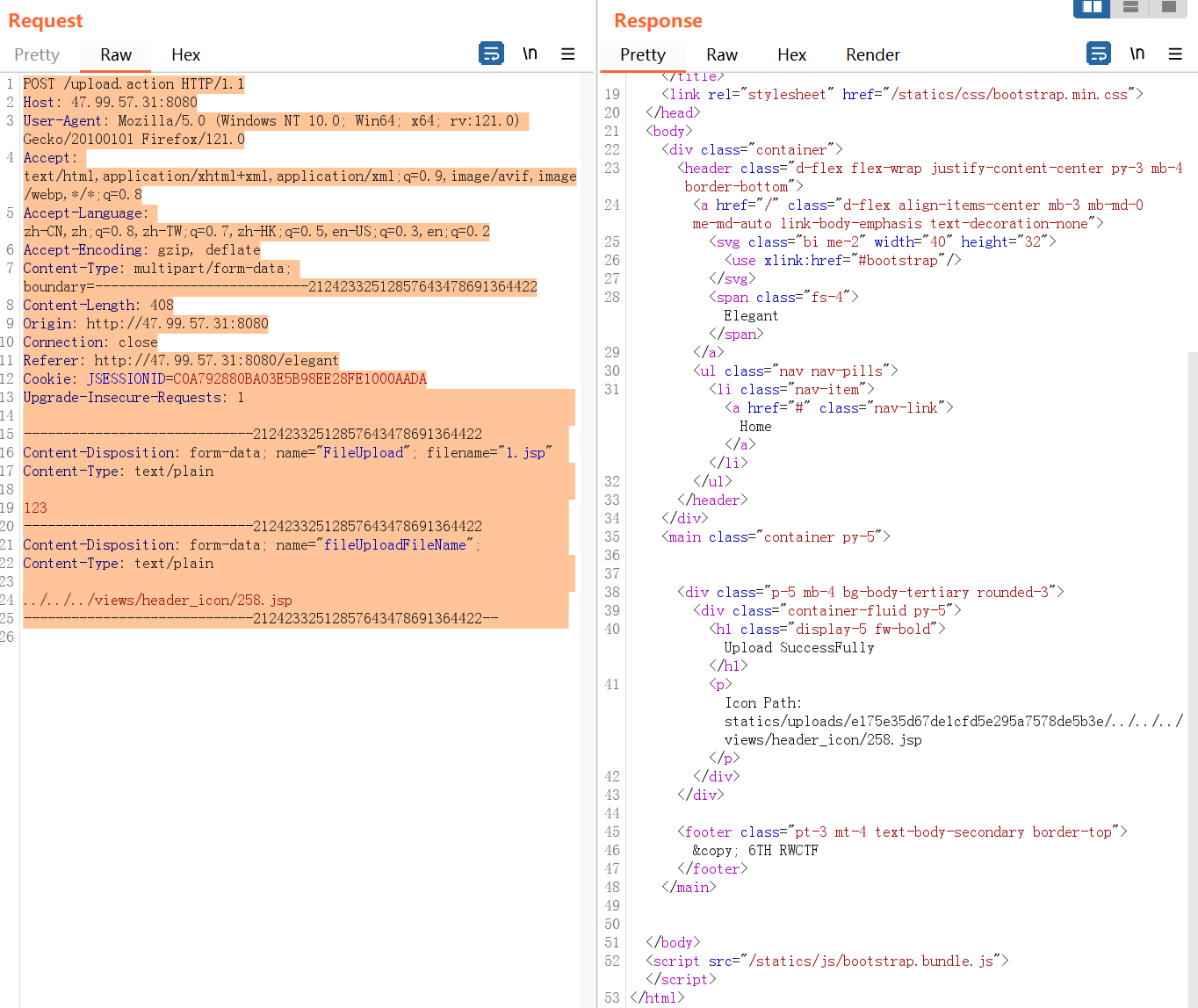1198x1008 pixels.
Task: Click the svg class="bi me-2" line
Action: click(x=883, y=242)
